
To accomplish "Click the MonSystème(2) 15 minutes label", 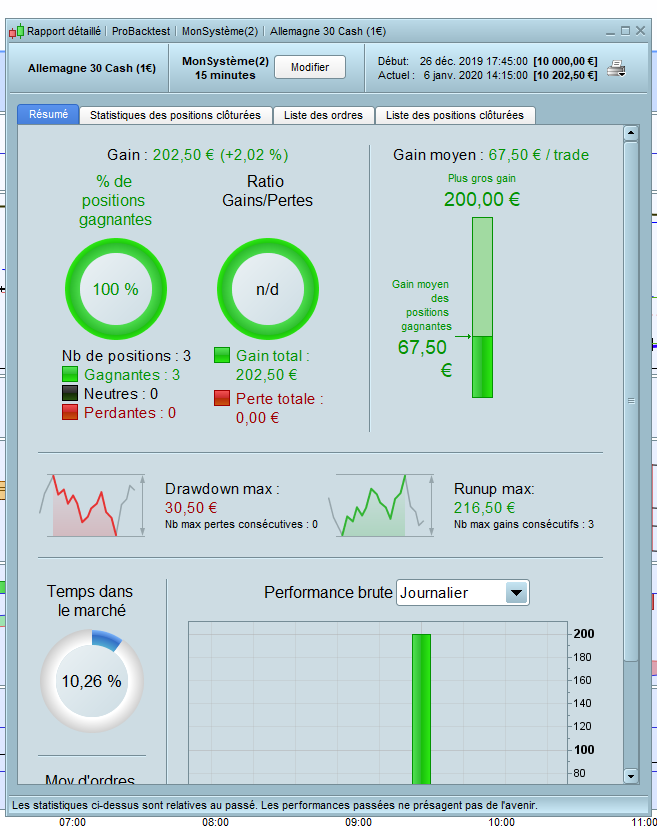I will point(225,68).
